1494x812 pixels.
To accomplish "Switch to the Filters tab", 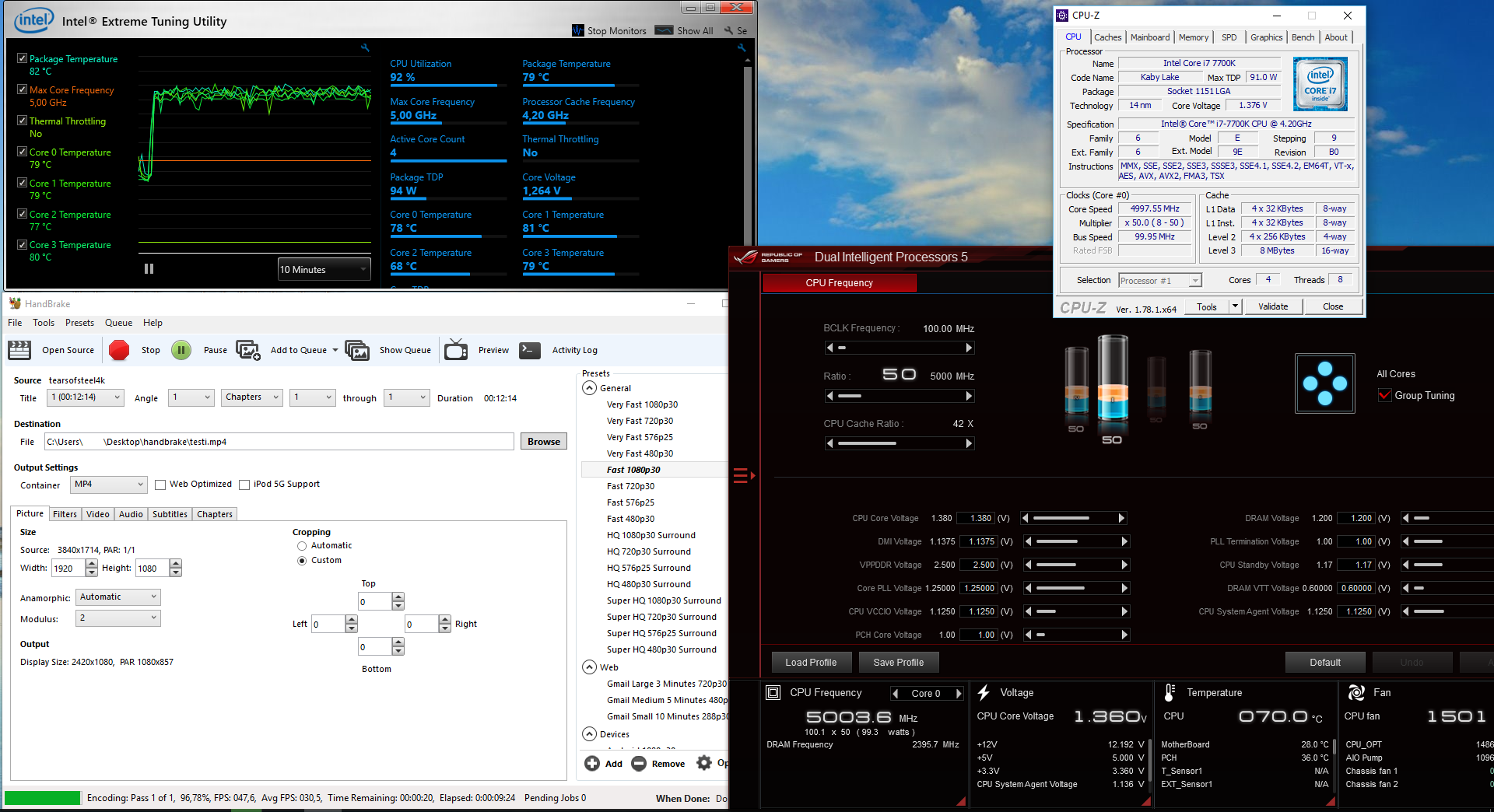I will click(x=65, y=514).
